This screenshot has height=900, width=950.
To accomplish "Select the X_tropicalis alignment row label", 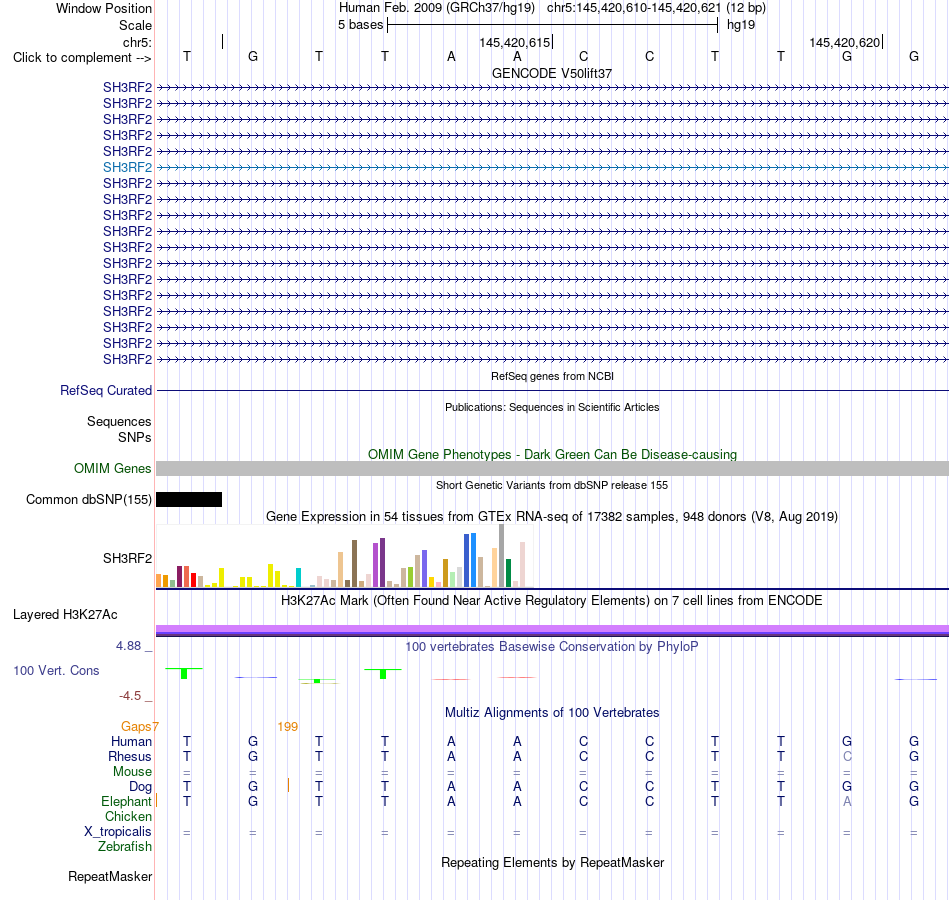I will click(118, 832).
